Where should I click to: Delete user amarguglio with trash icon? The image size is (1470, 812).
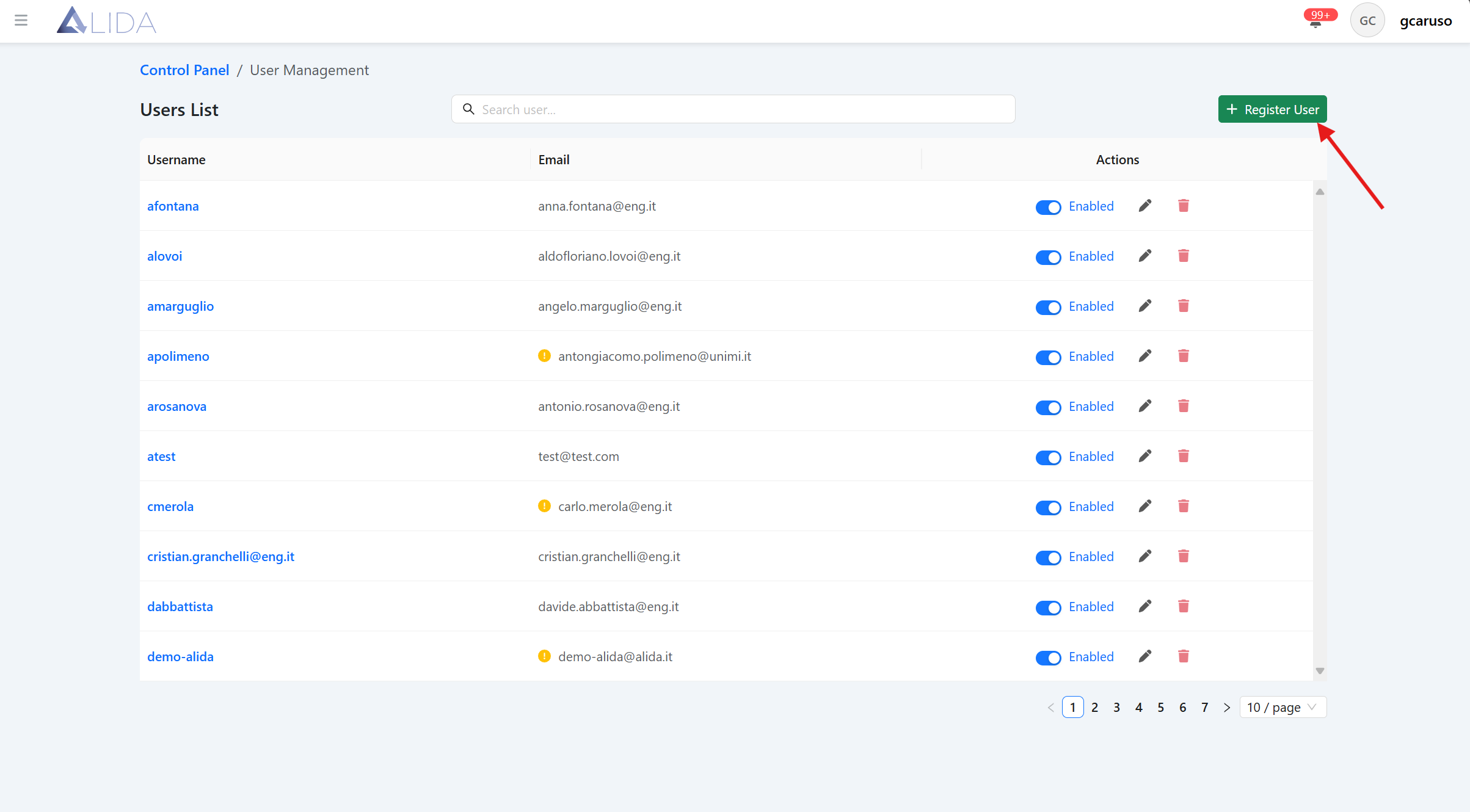[x=1184, y=306]
